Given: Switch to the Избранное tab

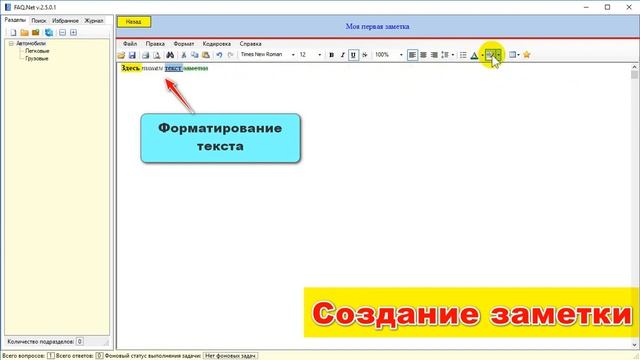Looking at the screenshot, I should click(x=65, y=21).
